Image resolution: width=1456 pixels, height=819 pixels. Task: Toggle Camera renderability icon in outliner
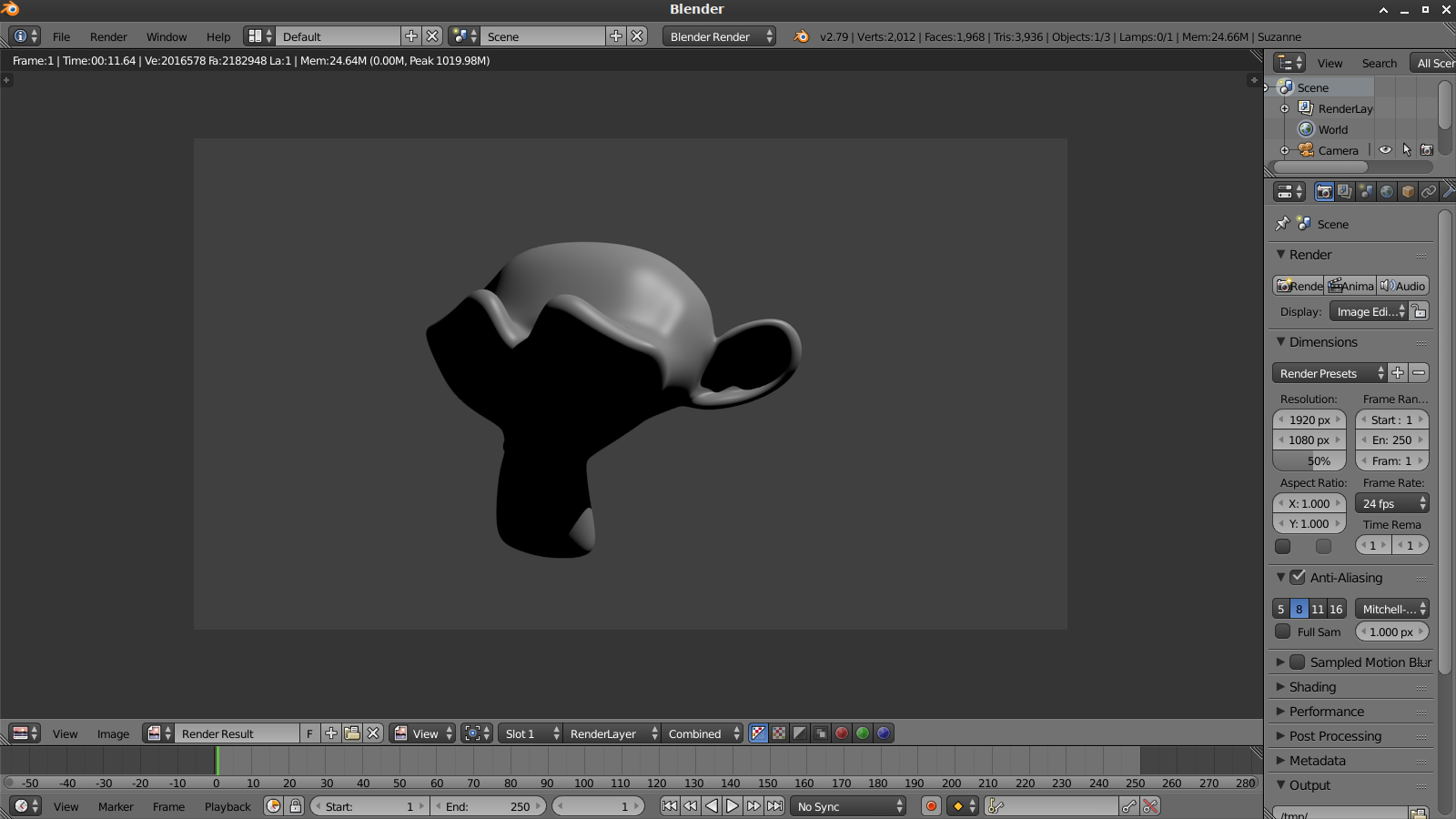tap(1427, 150)
